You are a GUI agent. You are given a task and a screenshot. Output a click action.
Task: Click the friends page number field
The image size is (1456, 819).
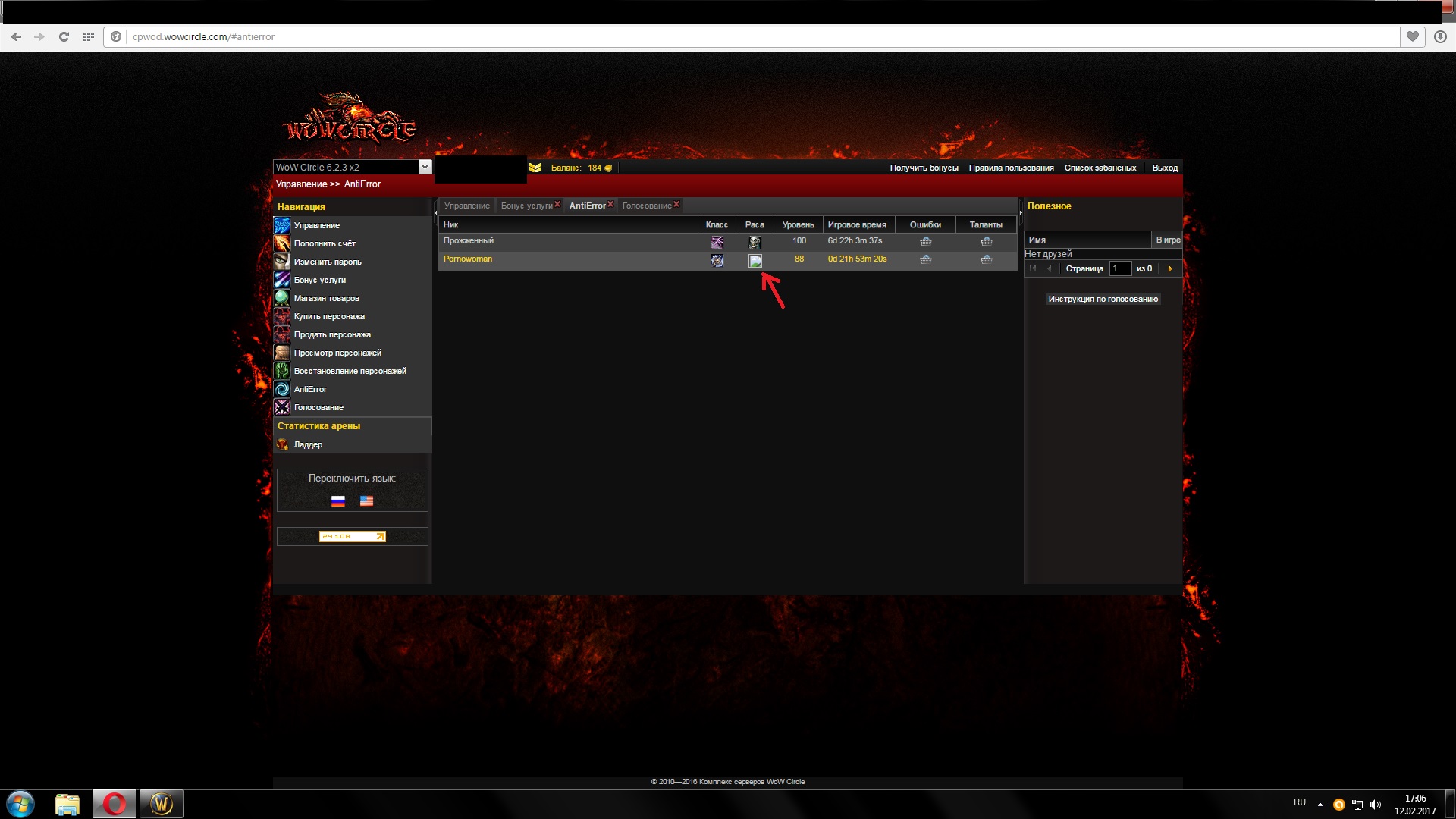[x=1119, y=268]
